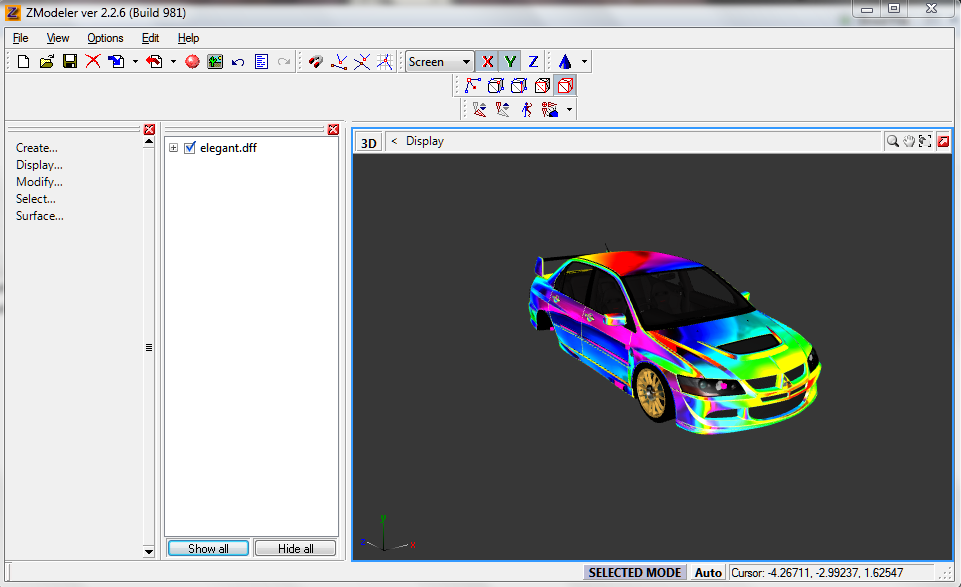Open the dropdown arrow after the selection tools
Viewport: 961px width, 587px height.
(x=569, y=110)
